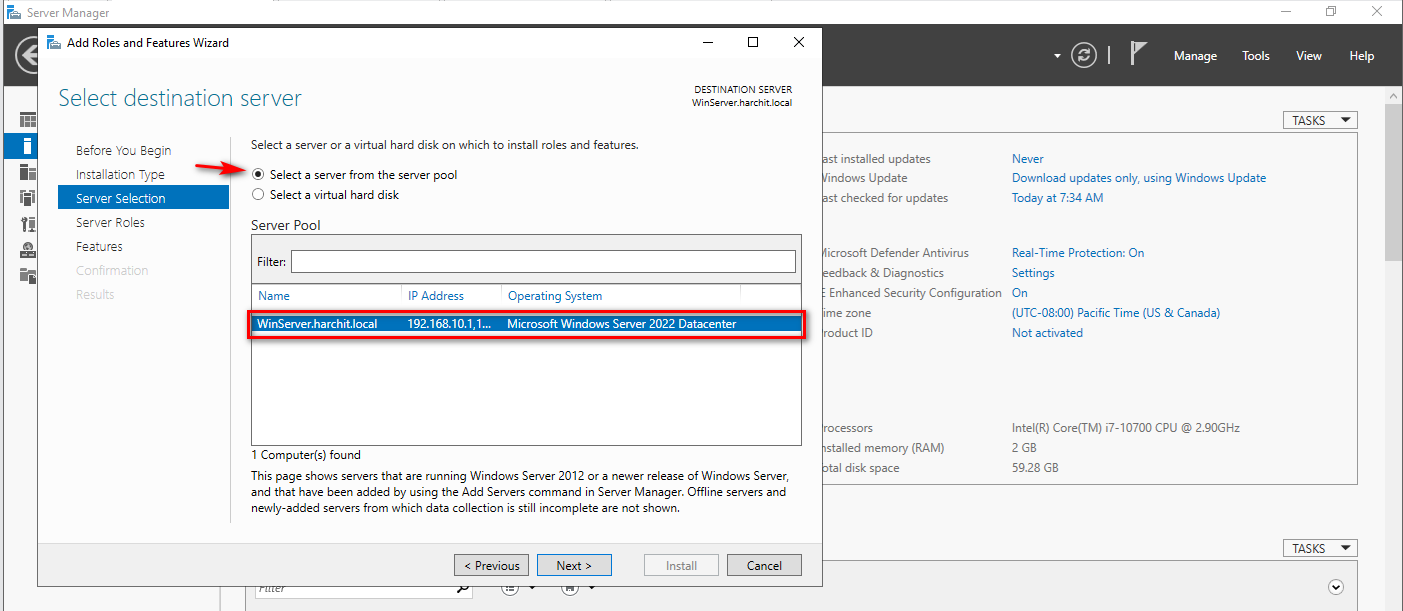Open the top TASKS dropdown
Viewport: 1403px width, 611px height.
click(x=1320, y=120)
